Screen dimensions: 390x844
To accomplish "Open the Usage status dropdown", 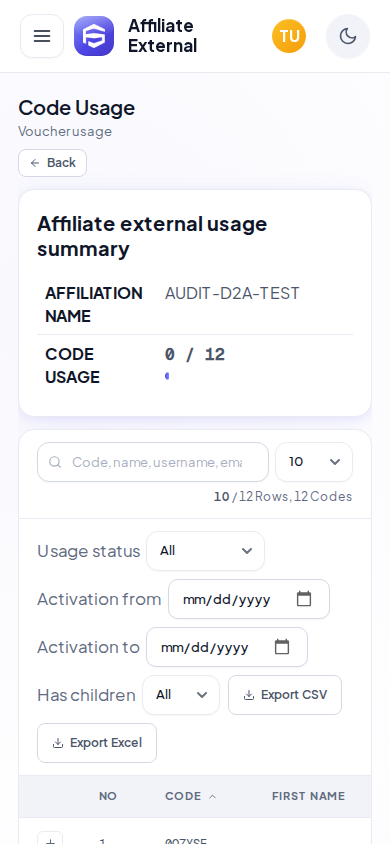I will click(205, 551).
